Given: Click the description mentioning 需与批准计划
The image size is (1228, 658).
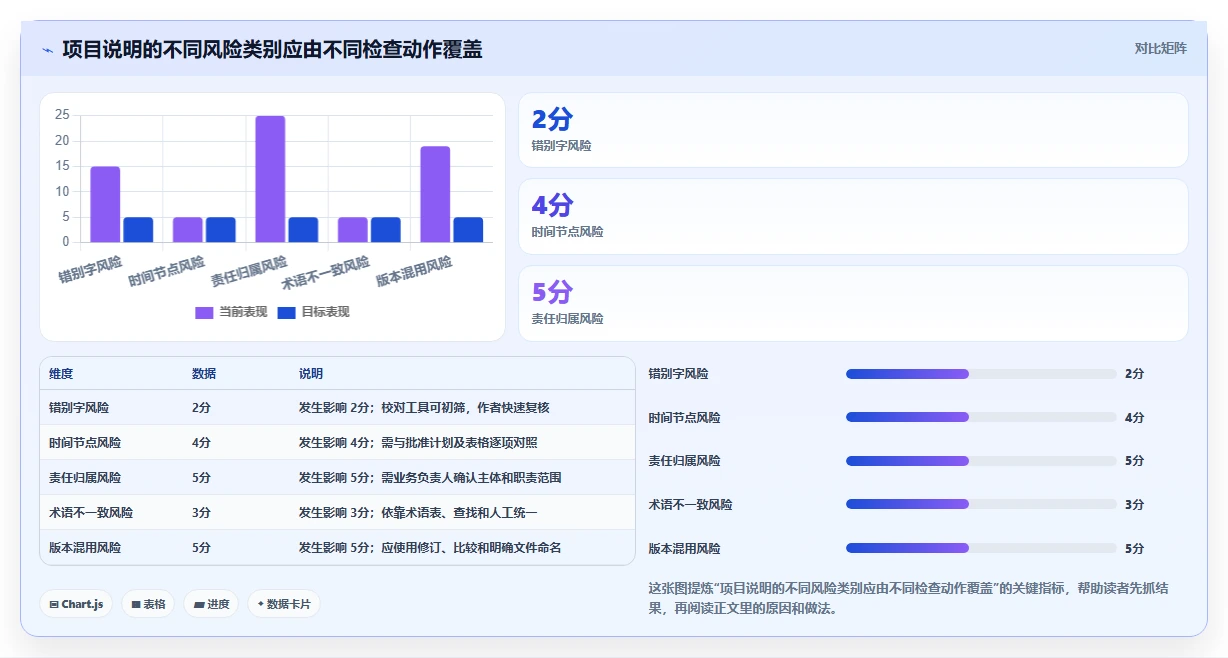Looking at the screenshot, I should coord(418,442).
